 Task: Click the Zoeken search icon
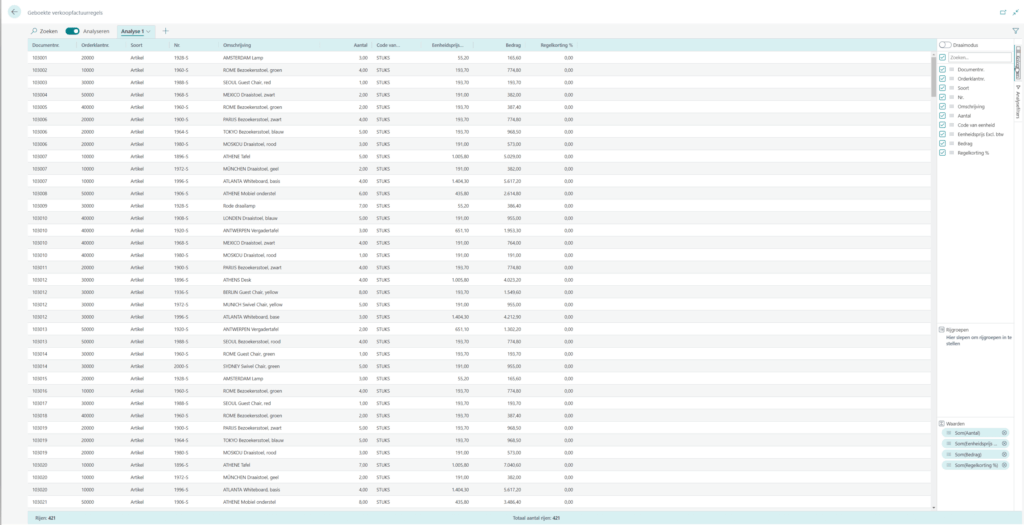coord(35,31)
